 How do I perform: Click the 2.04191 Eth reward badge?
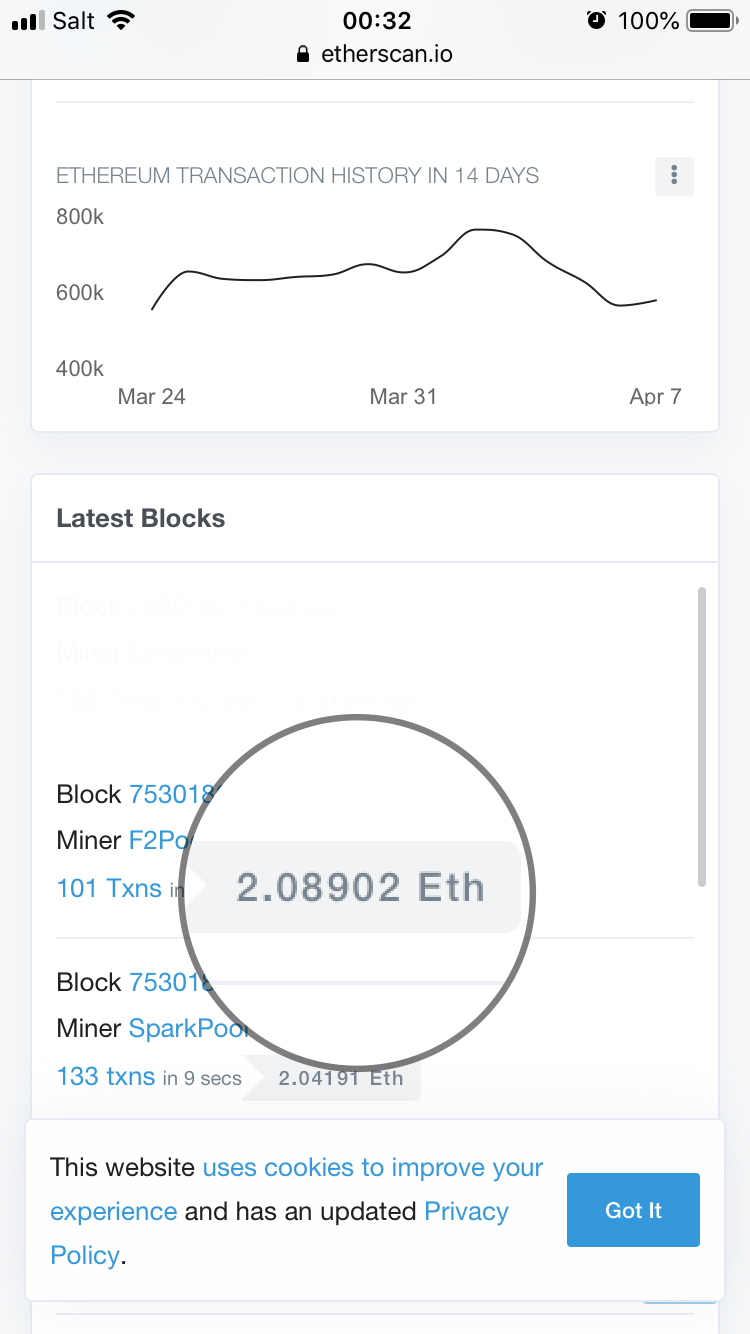click(x=341, y=1078)
